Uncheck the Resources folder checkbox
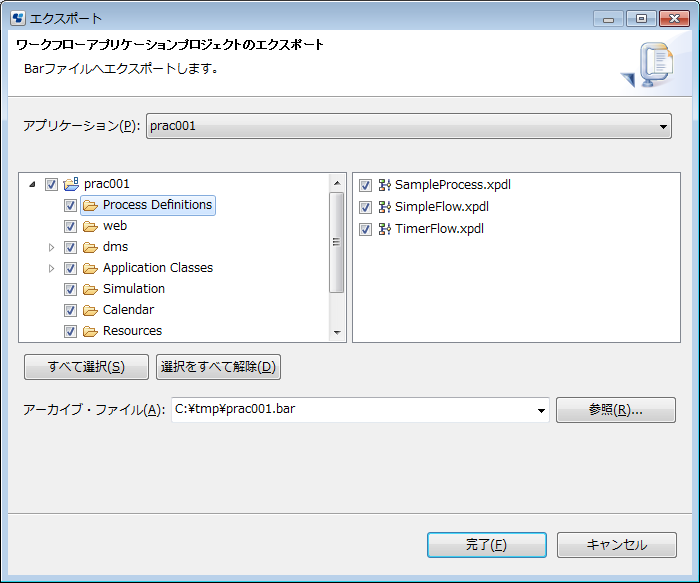 [70, 331]
